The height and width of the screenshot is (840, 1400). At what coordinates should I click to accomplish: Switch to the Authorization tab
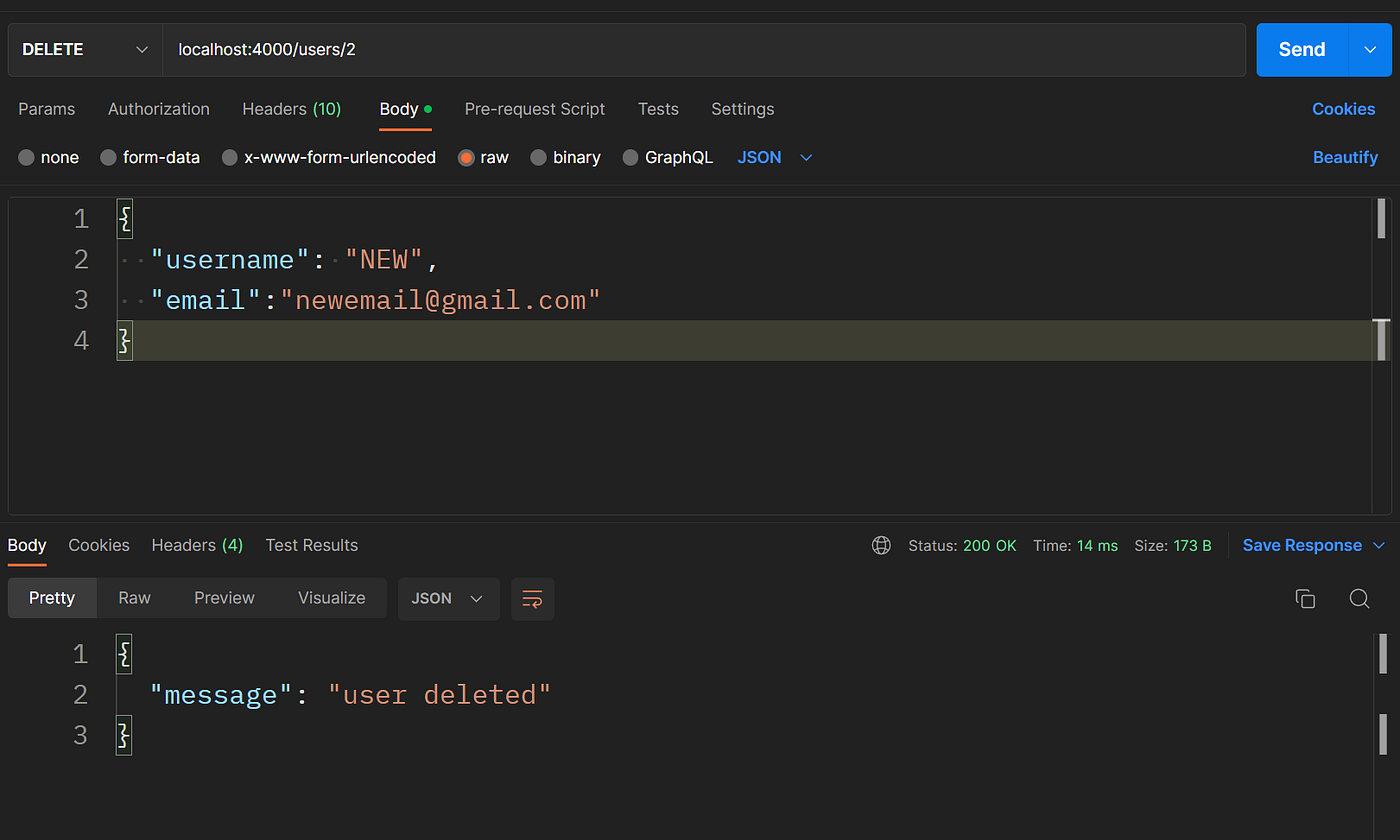(159, 109)
